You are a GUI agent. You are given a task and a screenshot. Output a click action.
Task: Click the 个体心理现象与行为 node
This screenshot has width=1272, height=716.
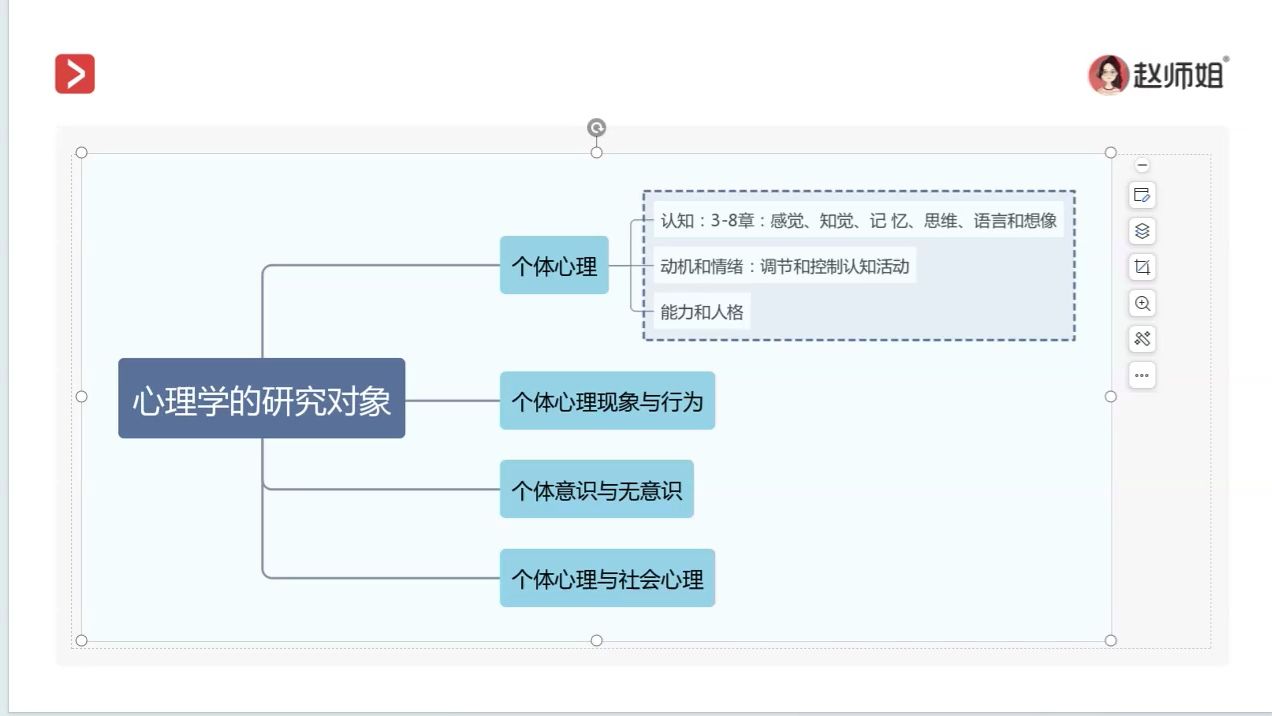pos(607,401)
